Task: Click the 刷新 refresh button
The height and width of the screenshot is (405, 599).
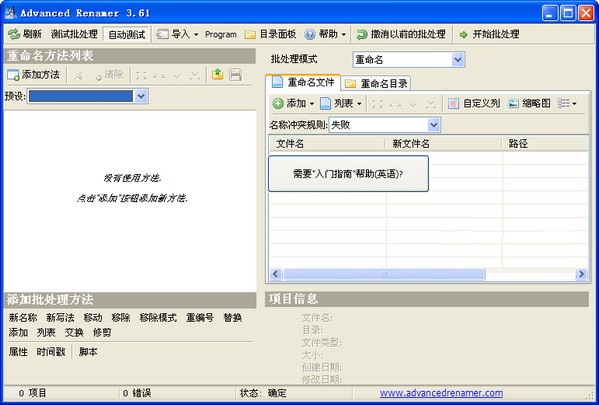Action: pos(25,34)
